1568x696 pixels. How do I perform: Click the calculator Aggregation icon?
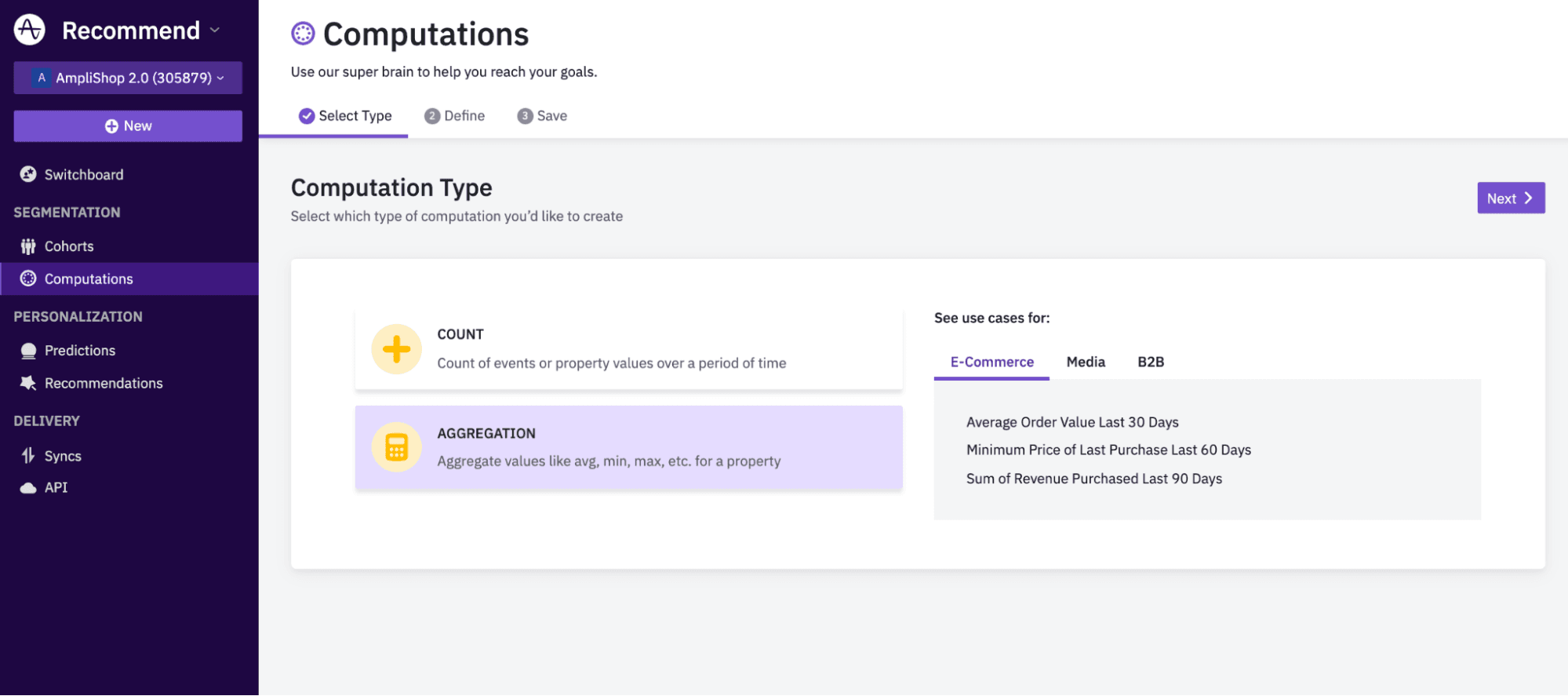point(396,447)
